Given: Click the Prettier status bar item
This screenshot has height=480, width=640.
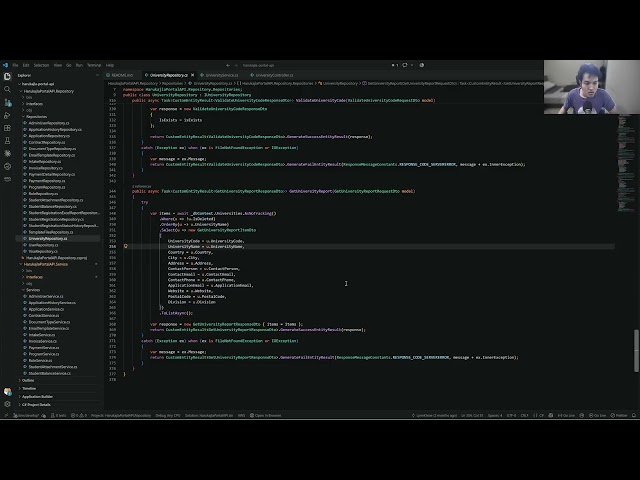Looking at the screenshot, I should 619,416.
